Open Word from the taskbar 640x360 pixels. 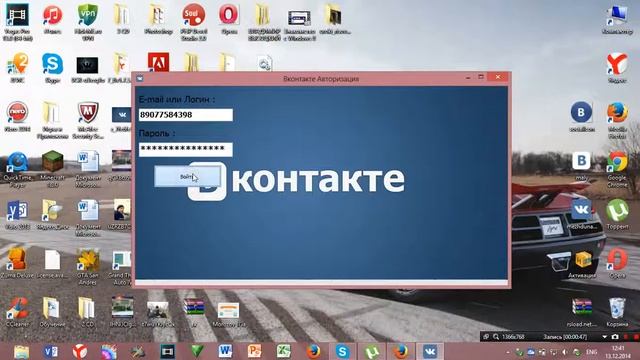pos(225,351)
